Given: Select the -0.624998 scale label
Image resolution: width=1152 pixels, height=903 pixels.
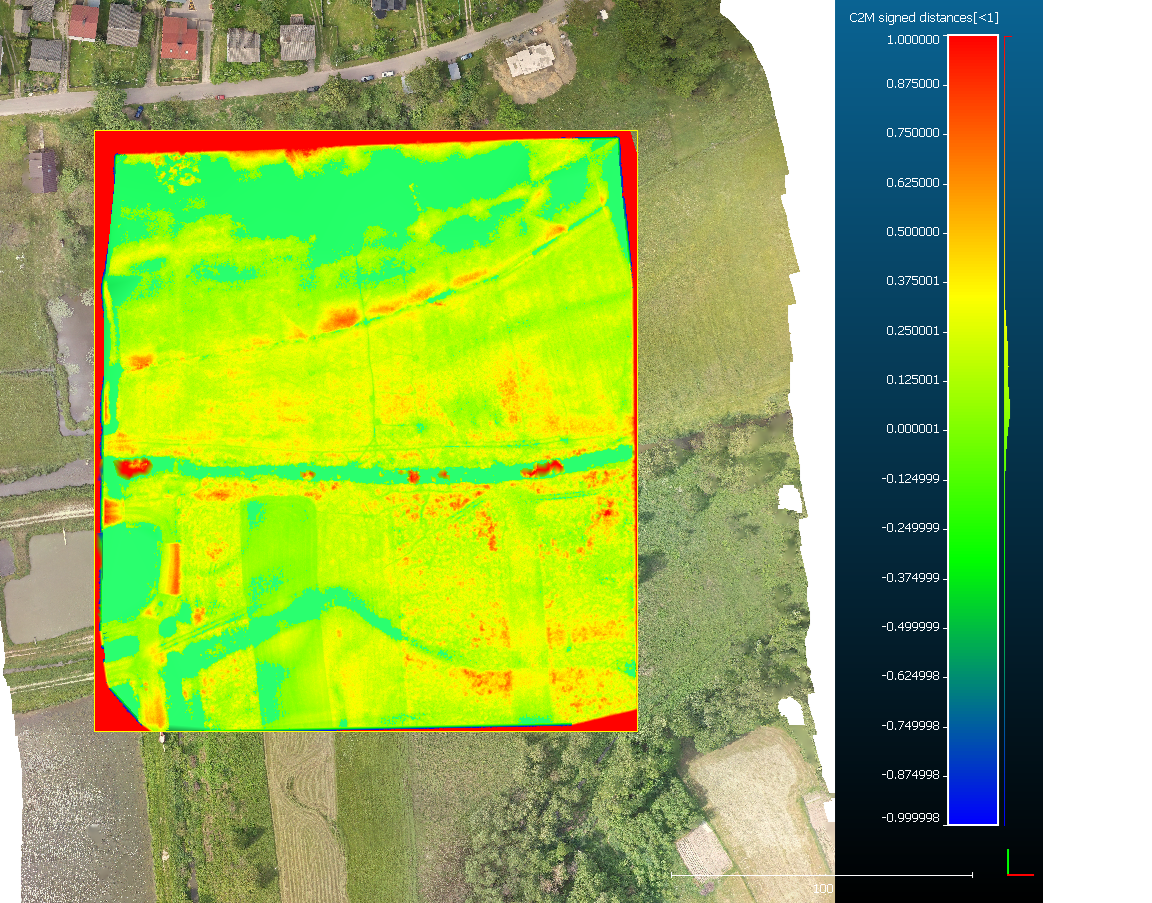Looking at the screenshot, I should click(x=910, y=676).
